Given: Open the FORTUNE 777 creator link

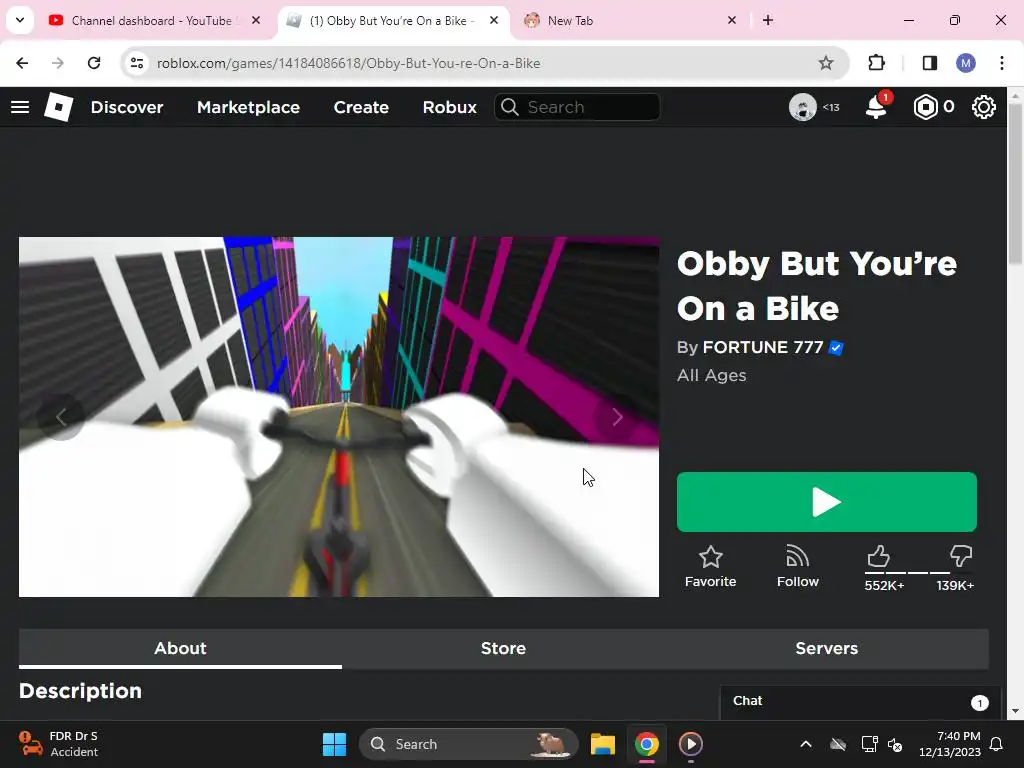Looking at the screenshot, I should point(763,347).
